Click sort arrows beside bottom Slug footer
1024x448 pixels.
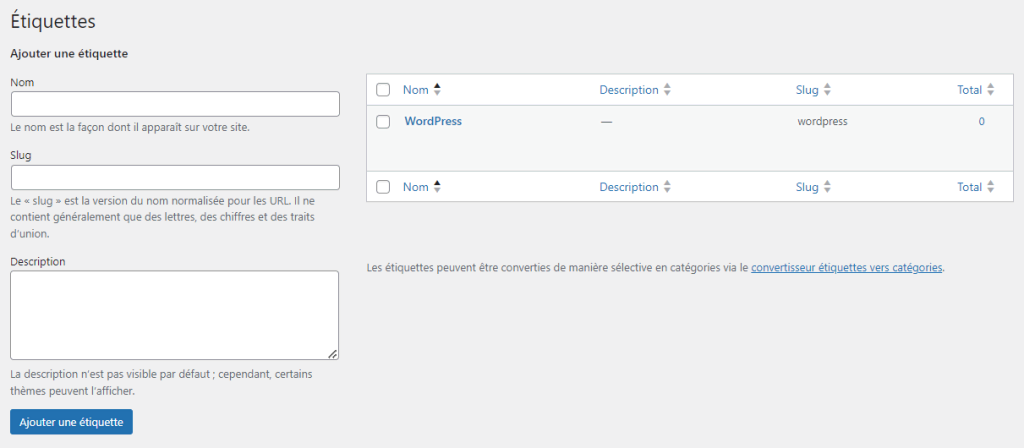point(827,186)
